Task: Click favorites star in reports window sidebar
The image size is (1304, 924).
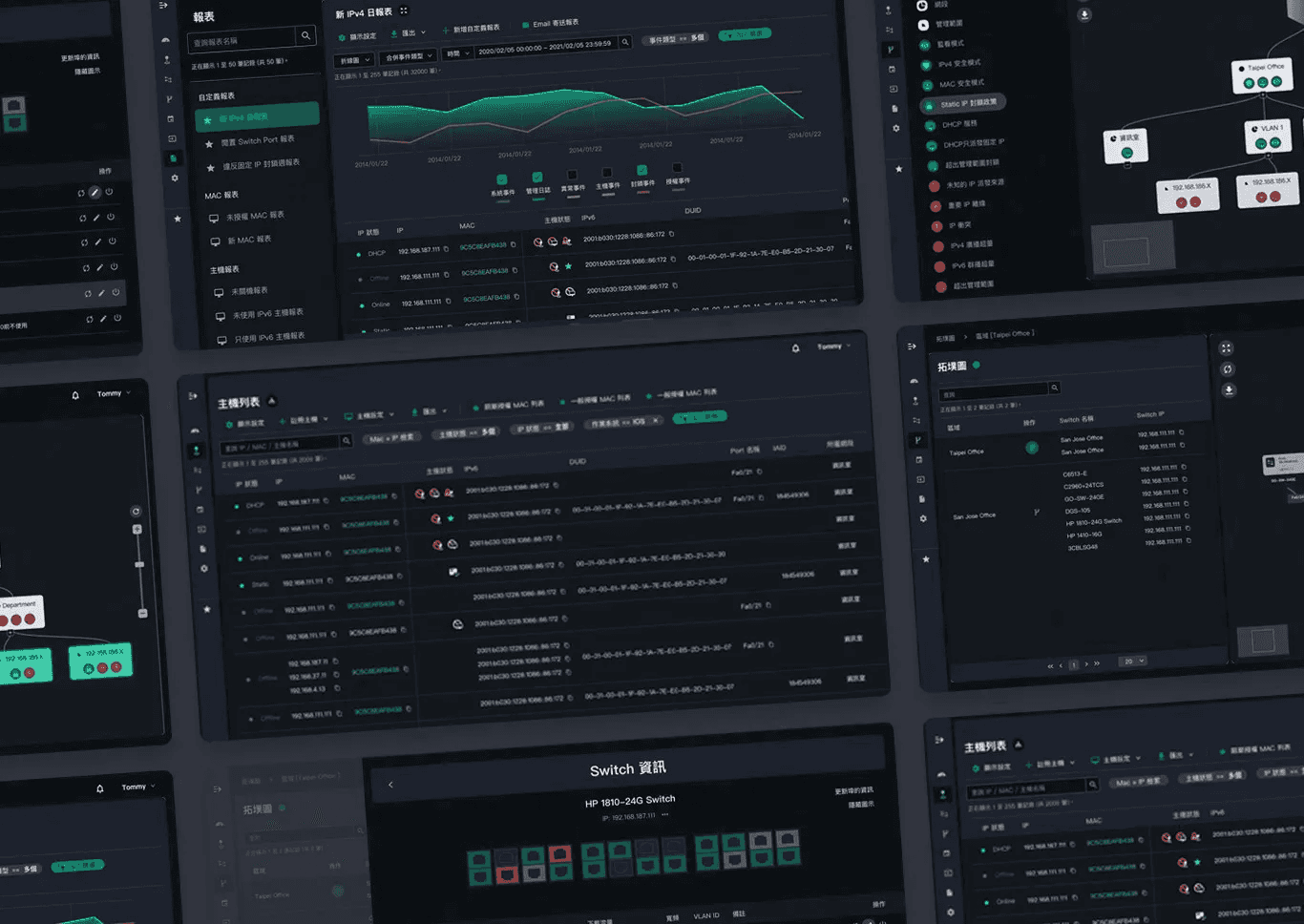Action: pyautogui.click(x=178, y=219)
